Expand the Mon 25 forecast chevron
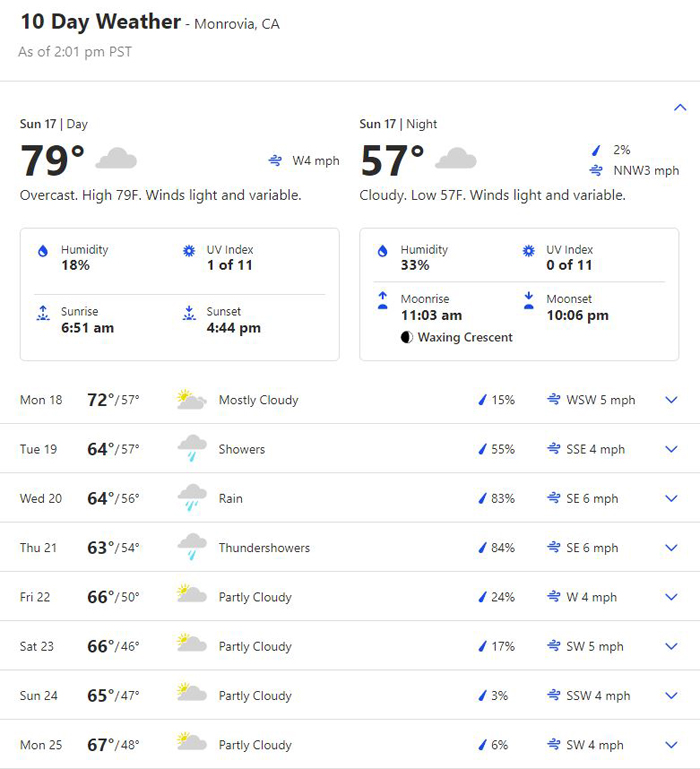This screenshot has width=700, height=769. tap(671, 745)
